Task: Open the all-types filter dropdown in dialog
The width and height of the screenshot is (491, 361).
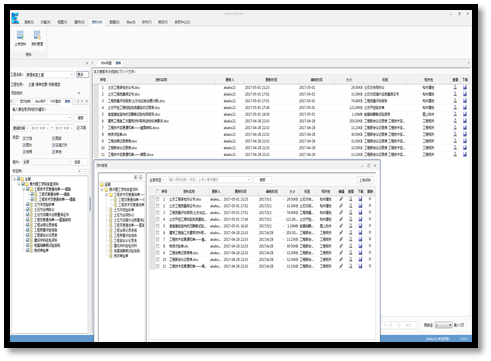Action: [157, 180]
